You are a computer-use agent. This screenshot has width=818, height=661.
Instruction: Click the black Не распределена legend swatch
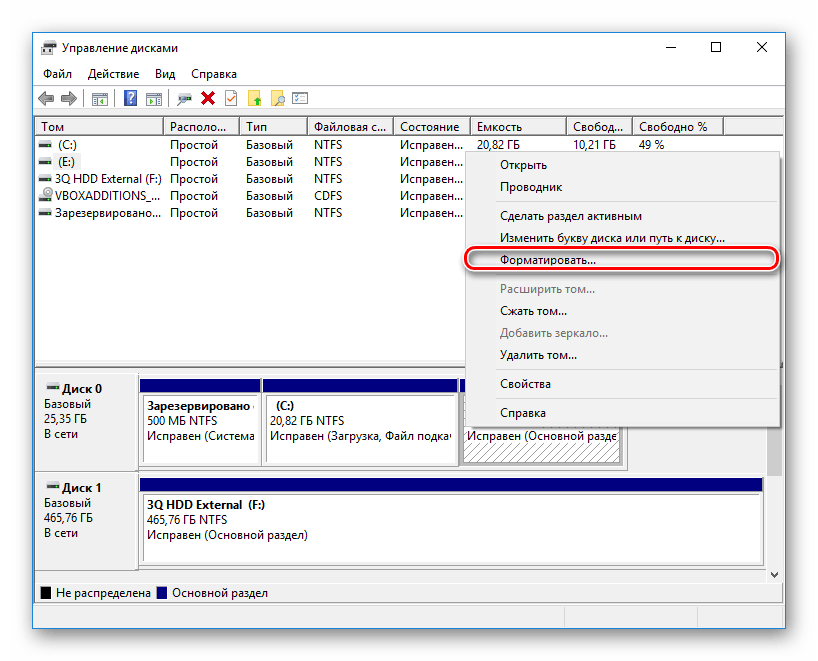pos(46,593)
